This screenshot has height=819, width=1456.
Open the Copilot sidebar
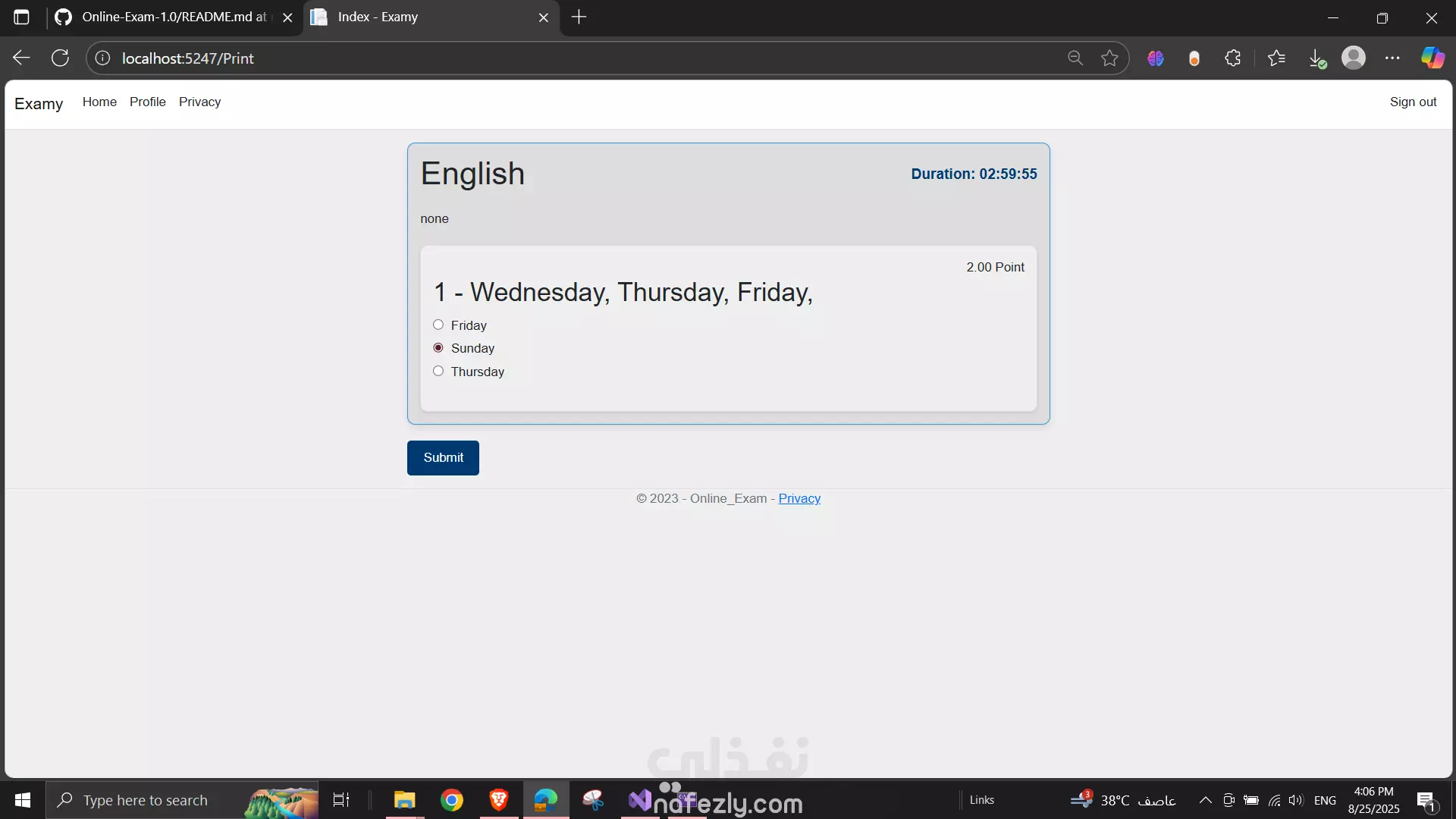pos(1432,58)
